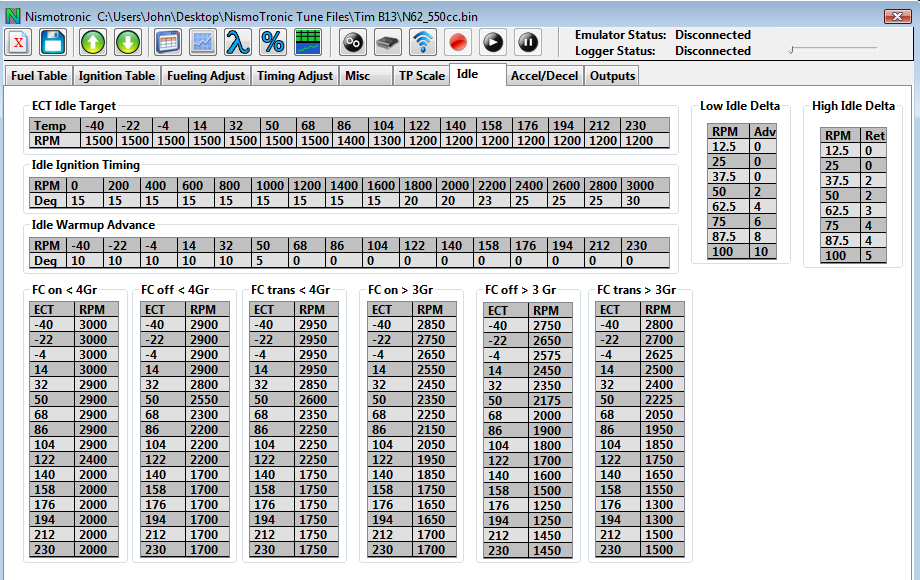The image size is (920, 580).
Task: Click the green up arrow upload icon
Action: click(93, 42)
